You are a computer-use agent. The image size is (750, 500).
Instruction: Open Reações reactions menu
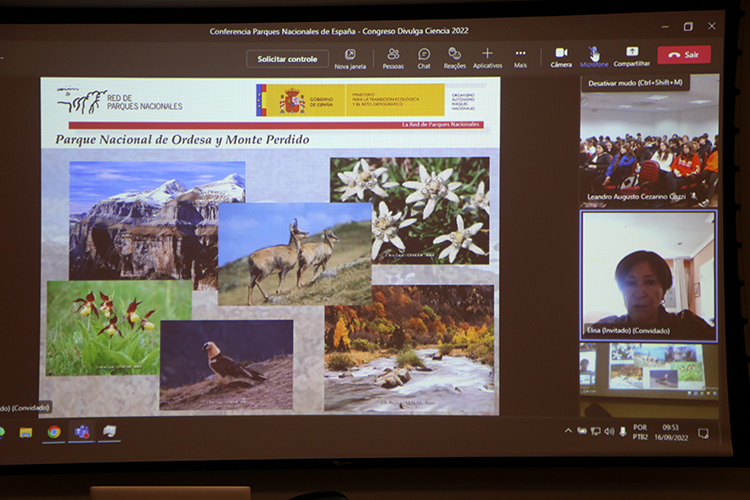click(454, 58)
